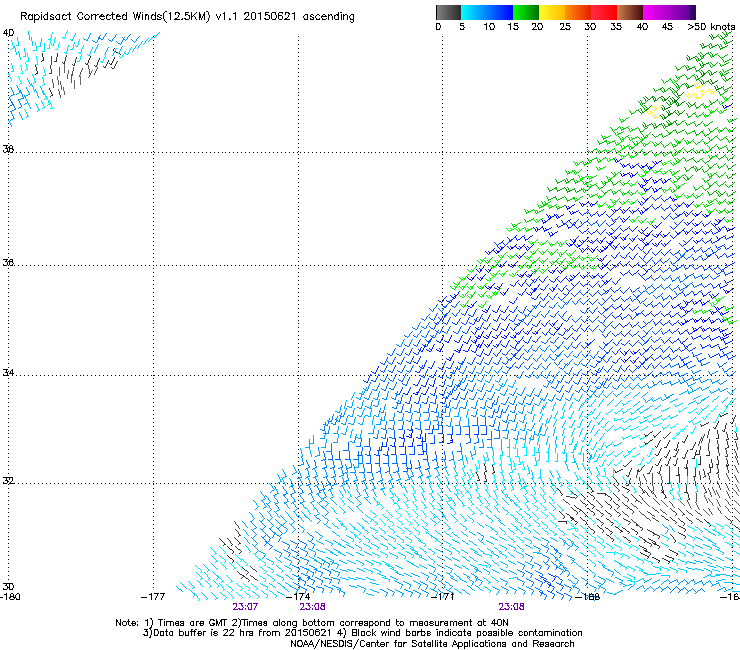The image size is (740, 650).
Task: Click latitude axis label '38'
Action: [x=8, y=149]
